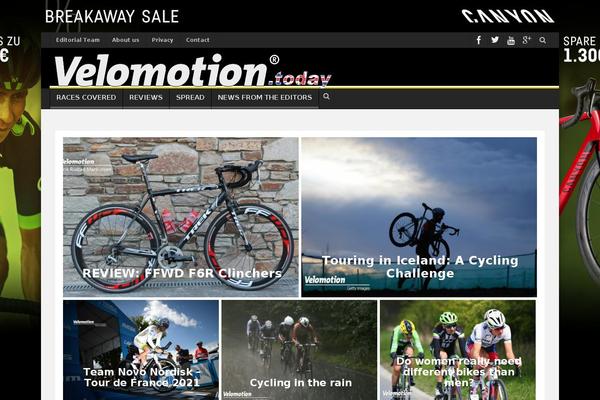Open News From The Editors menu
Image resolution: width=600 pixels, height=400 pixels.
(265, 98)
